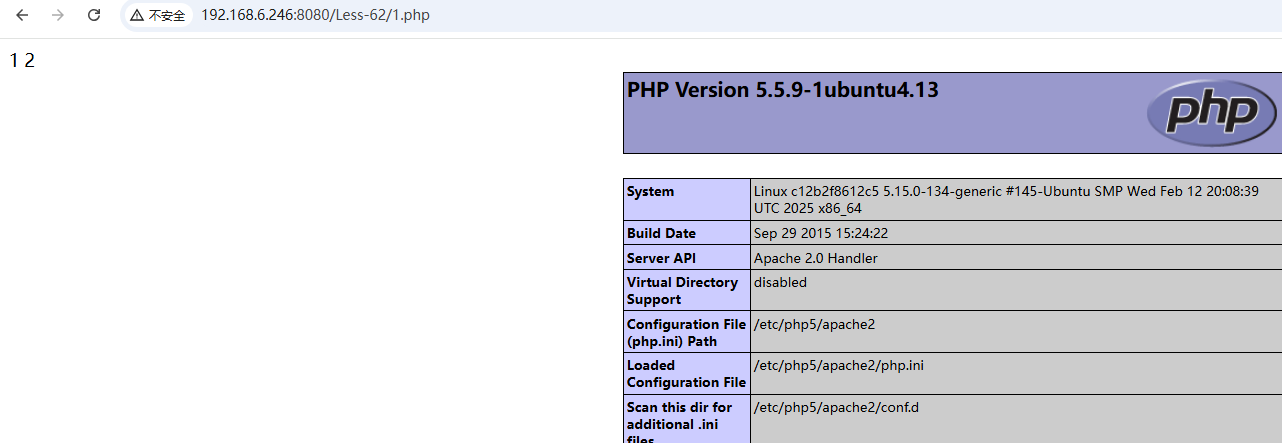Reload the current page
This screenshot has height=443, width=1282.
point(94,15)
